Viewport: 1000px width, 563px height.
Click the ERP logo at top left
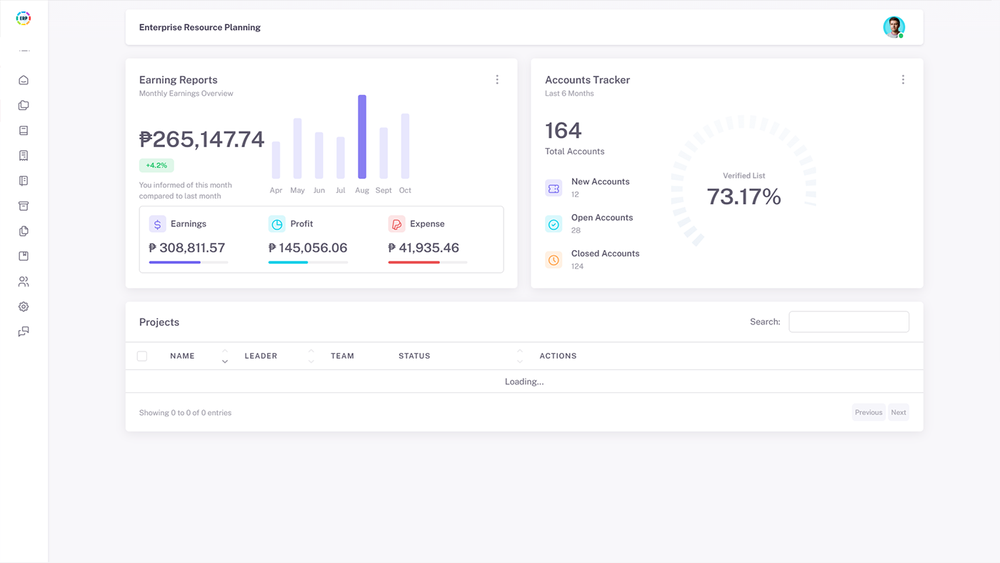pos(24,18)
